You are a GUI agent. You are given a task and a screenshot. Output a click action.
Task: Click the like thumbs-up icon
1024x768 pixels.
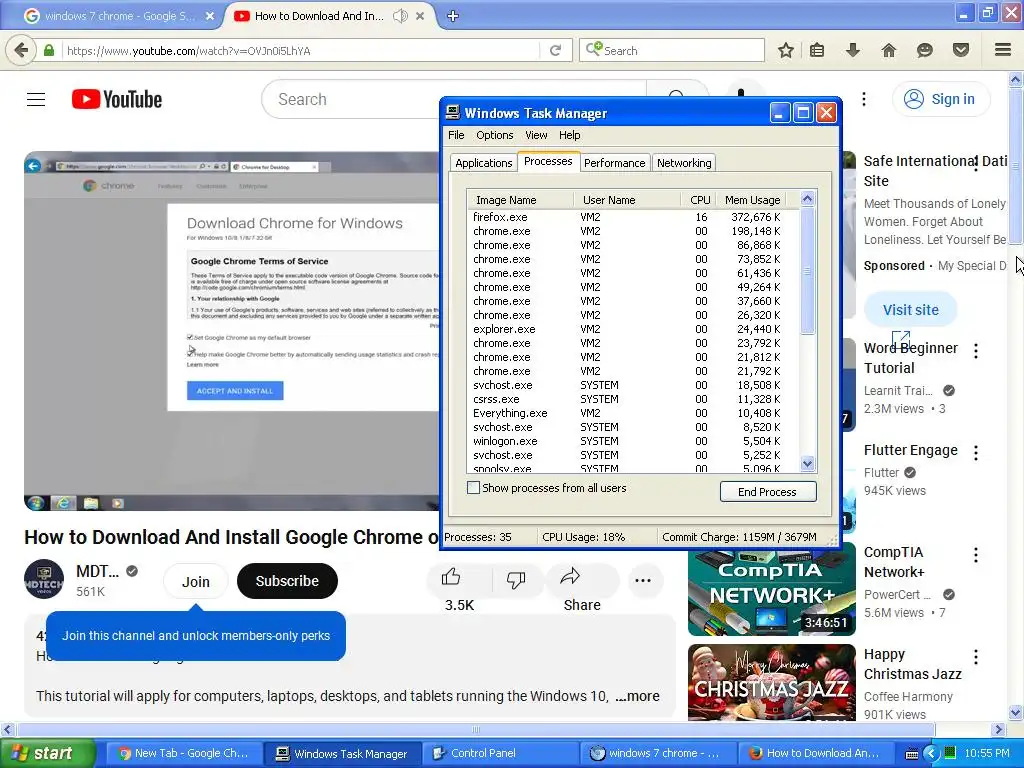click(x=451, y=577)
